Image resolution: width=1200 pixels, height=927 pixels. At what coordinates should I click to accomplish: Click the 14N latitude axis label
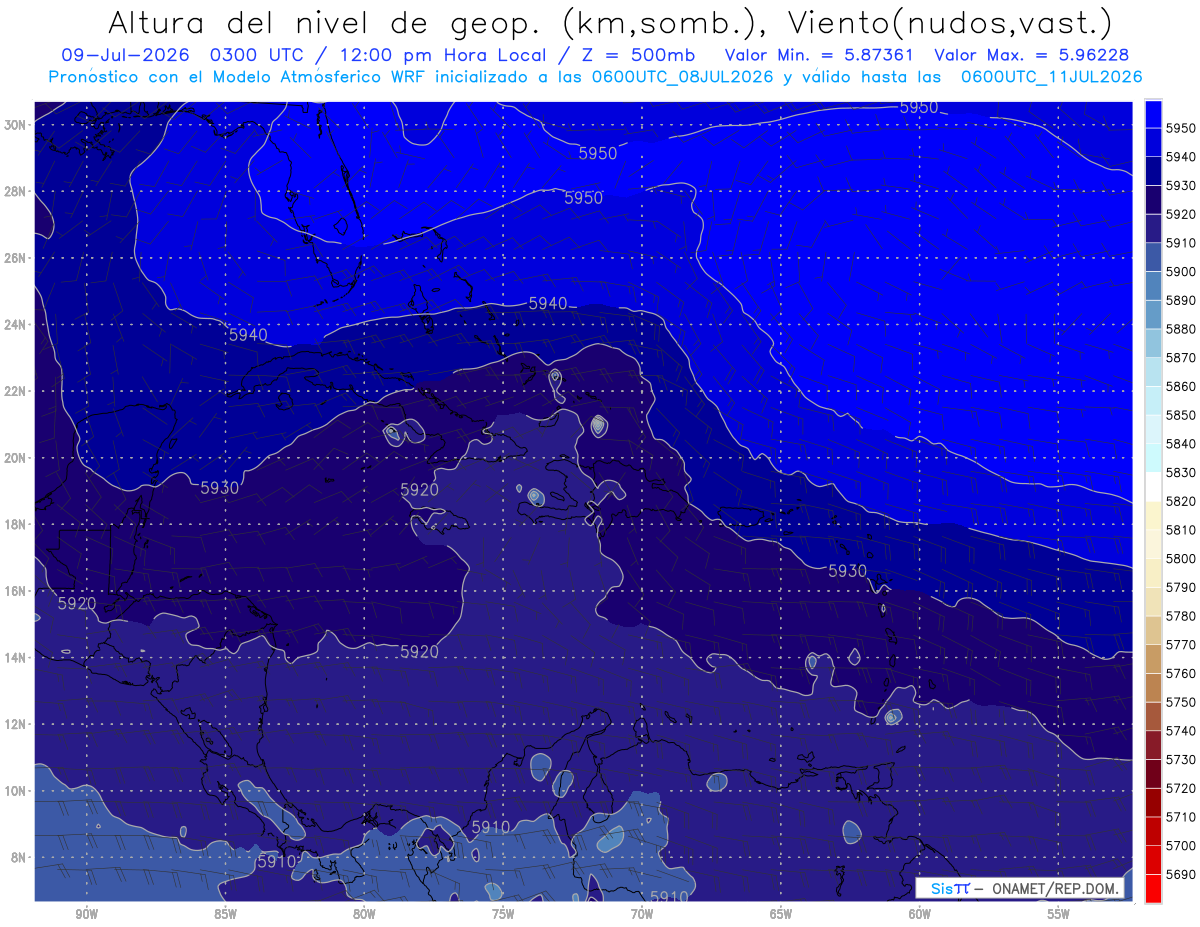[x=17, y=657]
